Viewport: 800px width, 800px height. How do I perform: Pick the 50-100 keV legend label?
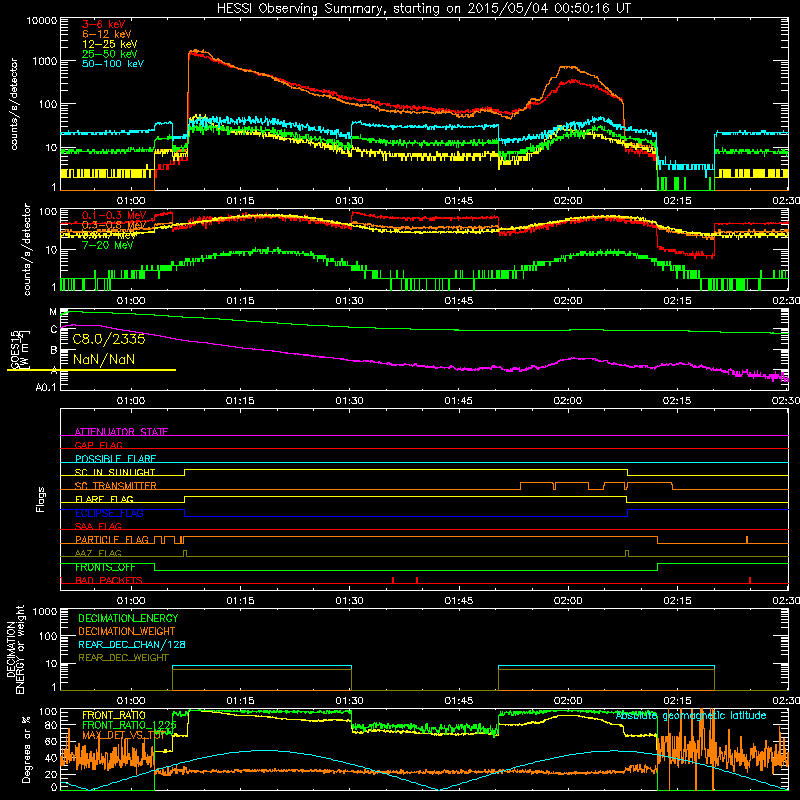[113, 64]
